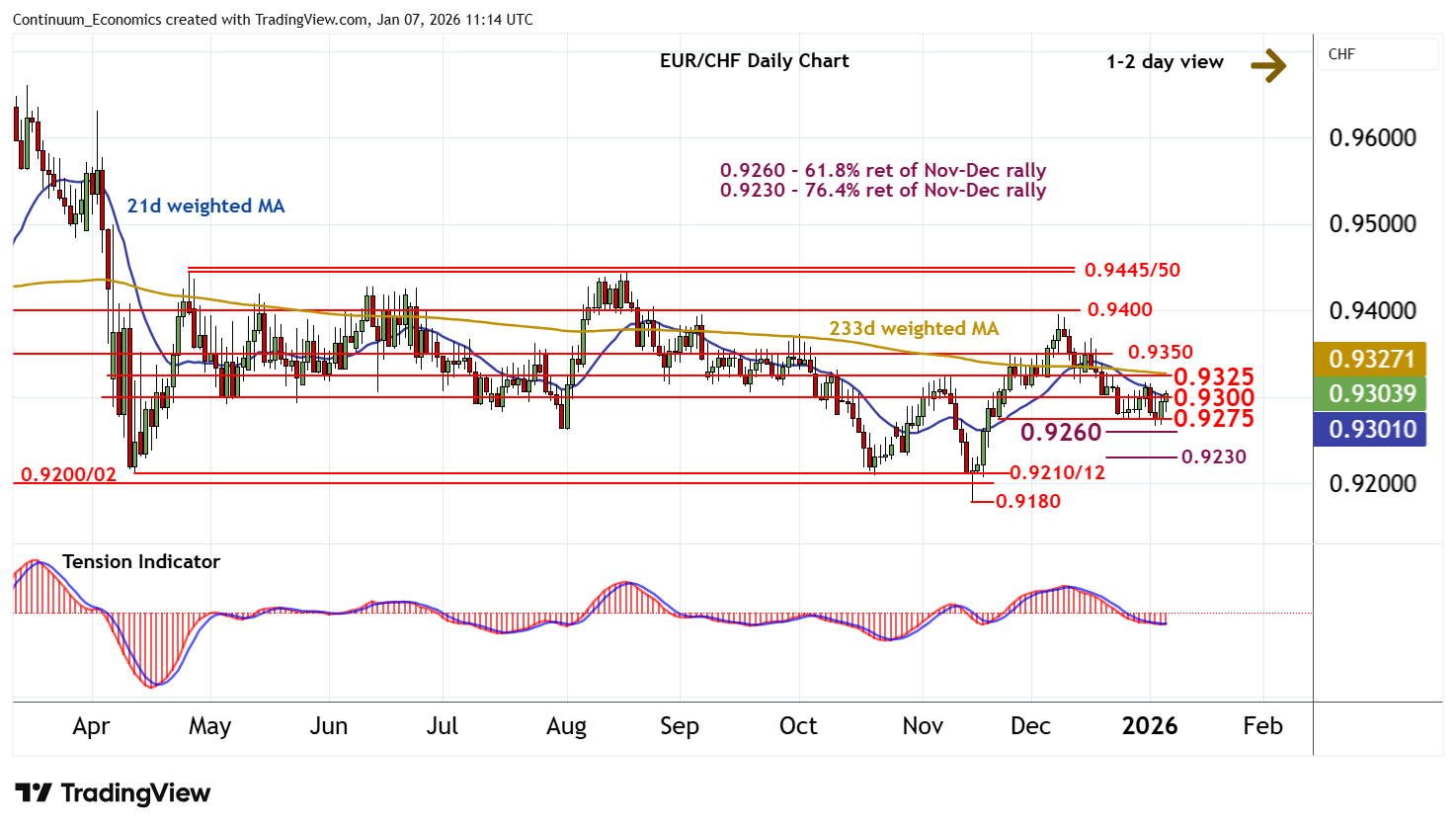Viewport: 1456px width, 830px height.
Task: Select the 0.93010 blue price tag
Action: [x=1371, y=430]
